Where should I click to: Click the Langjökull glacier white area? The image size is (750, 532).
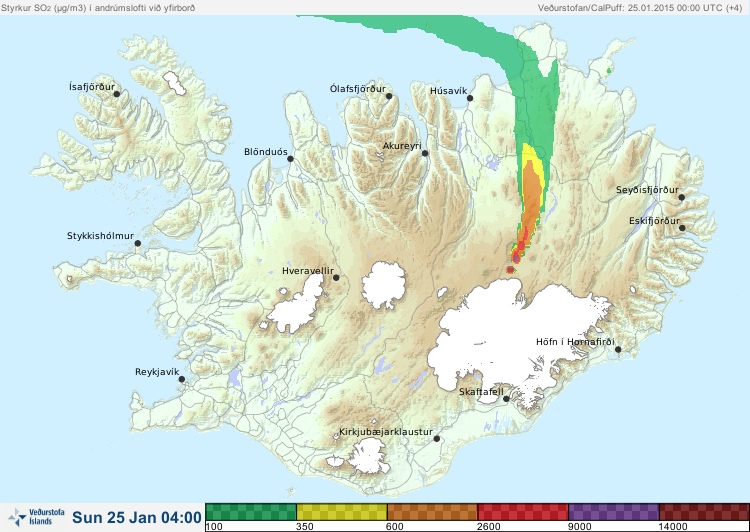point(297,306)
